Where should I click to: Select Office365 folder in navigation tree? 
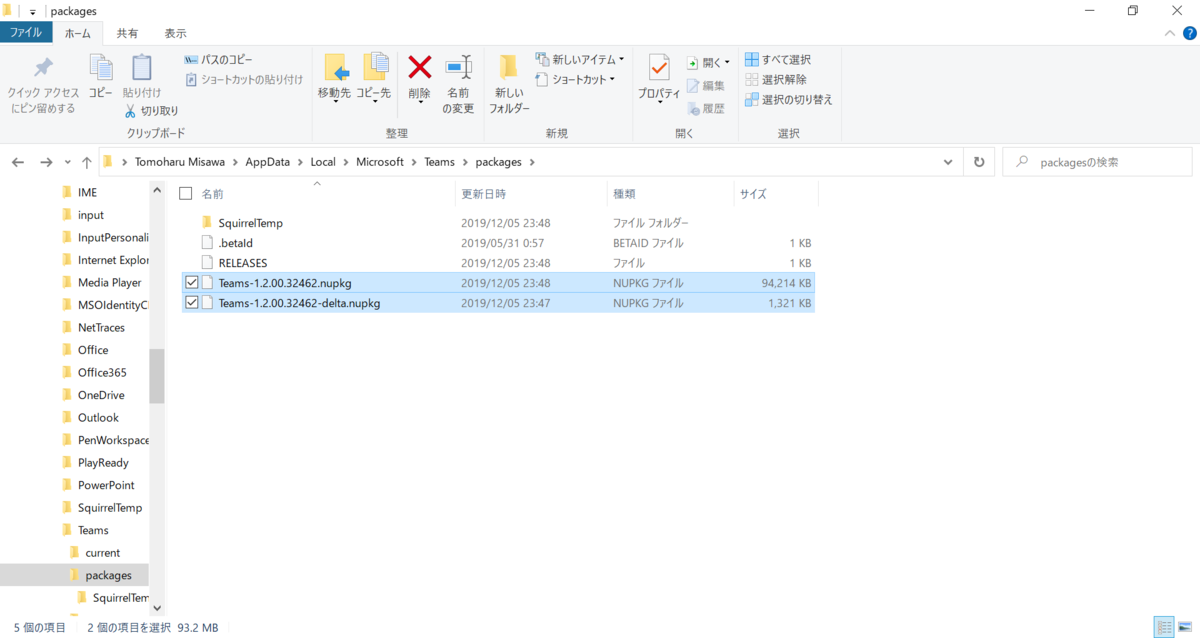tap(102, 373)
